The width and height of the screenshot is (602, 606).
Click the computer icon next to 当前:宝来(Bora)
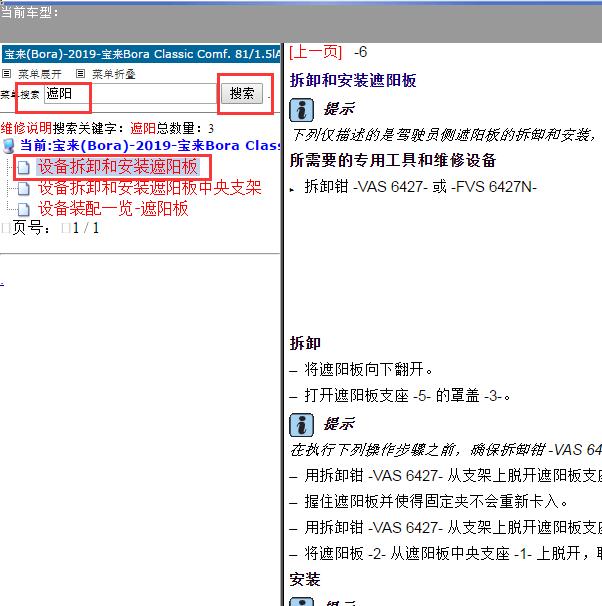pos(9,146)
